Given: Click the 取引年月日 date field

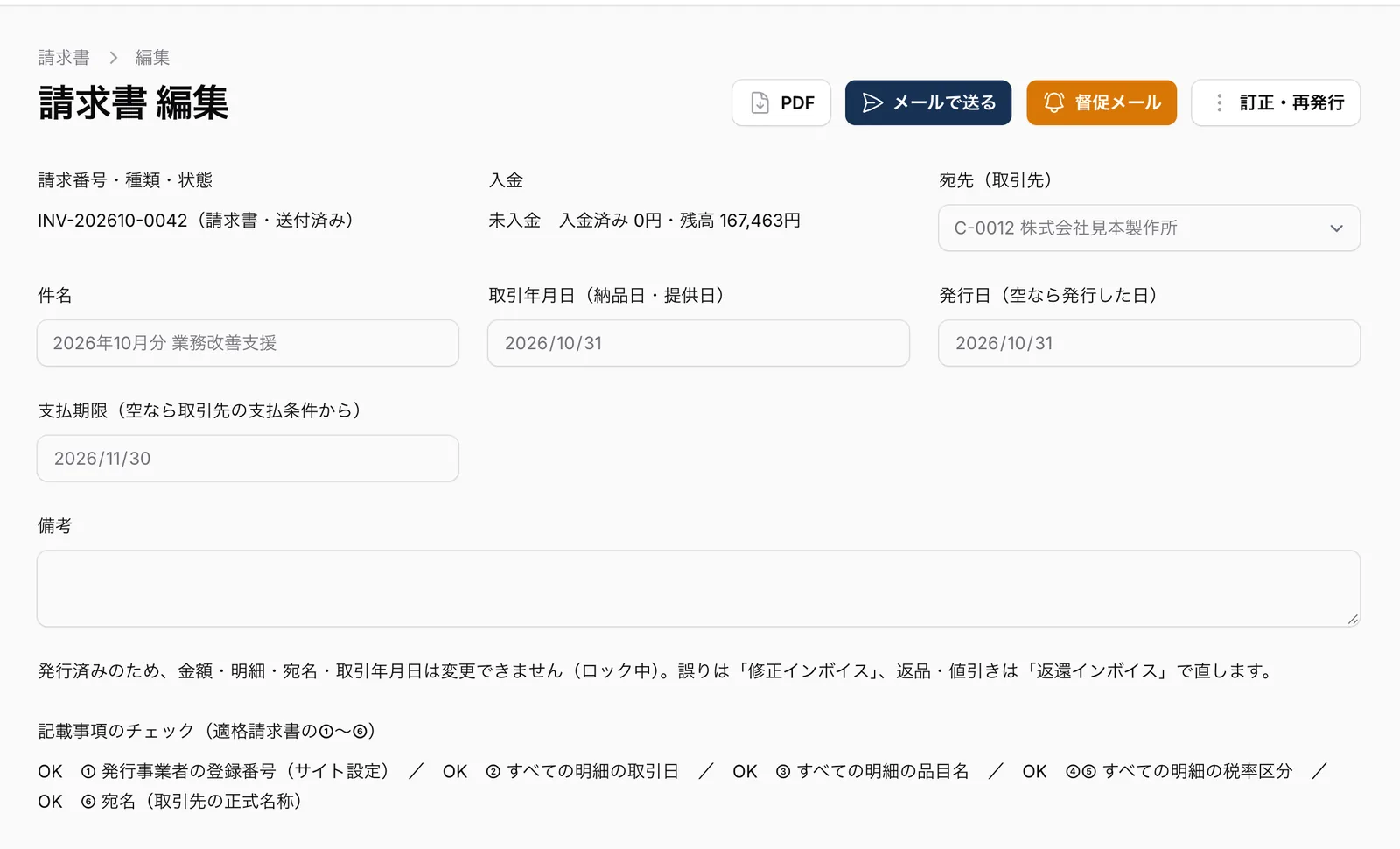Looking at the screenshot, I should point(698,343).
